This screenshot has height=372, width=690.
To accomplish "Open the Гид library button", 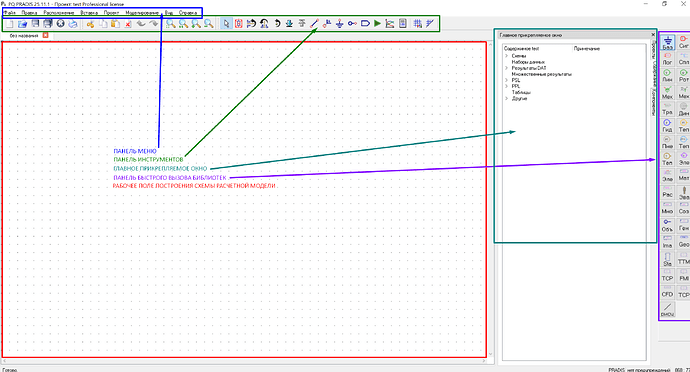I will (668, 125).
